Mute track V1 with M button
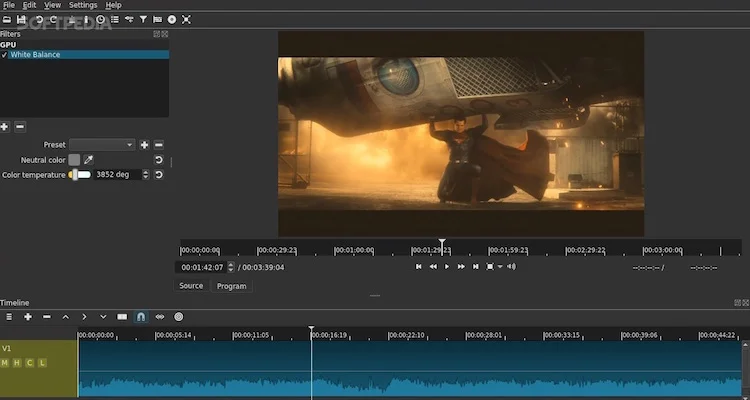The width and height of the screenshot is (750, 400). pyautogui.click(x=5, y=363)
